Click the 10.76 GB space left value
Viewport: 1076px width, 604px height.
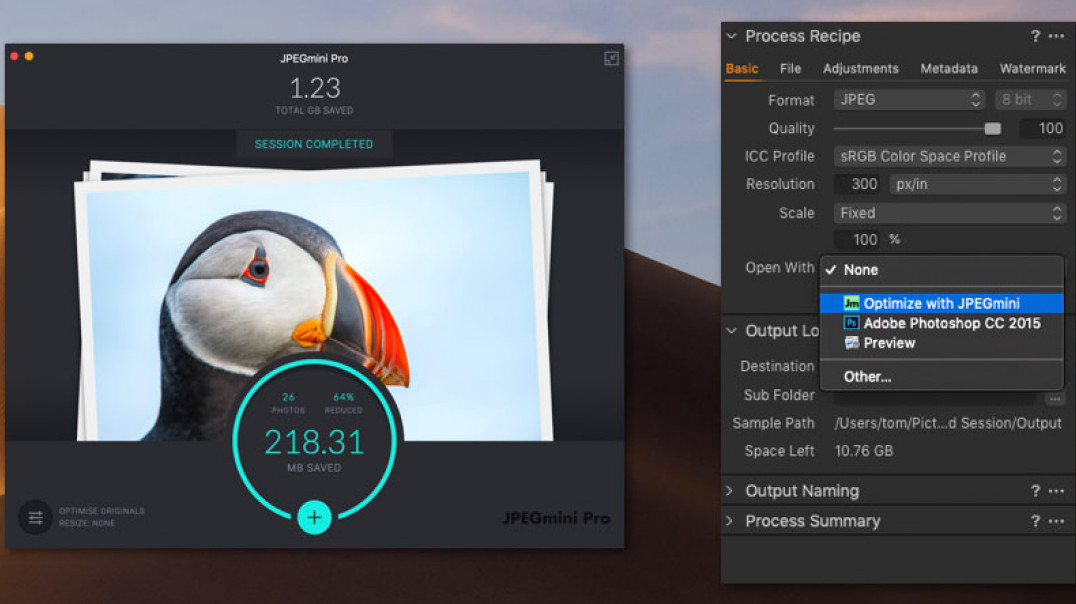point(864,451)
